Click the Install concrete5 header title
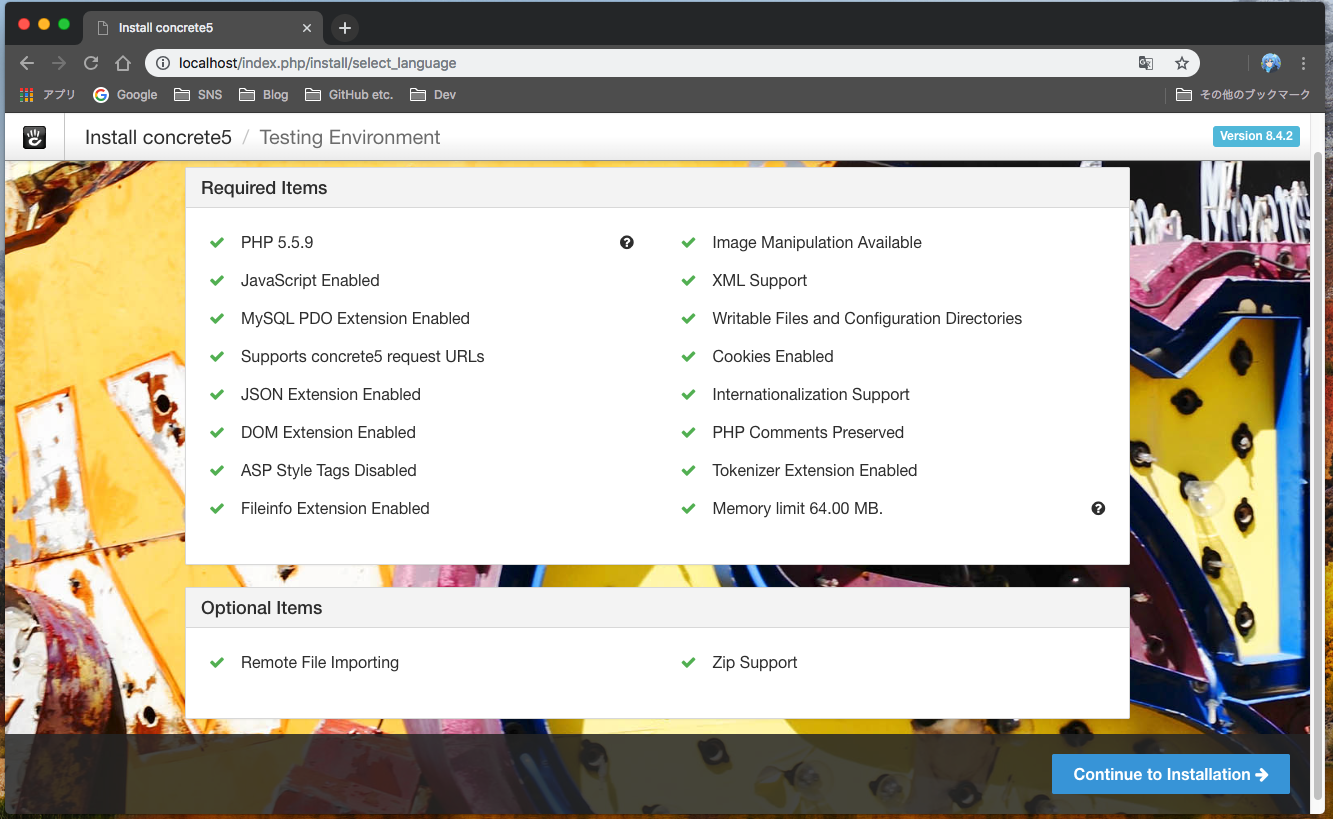Screen dimensions: 1333x819 click(x=158, y=137)
